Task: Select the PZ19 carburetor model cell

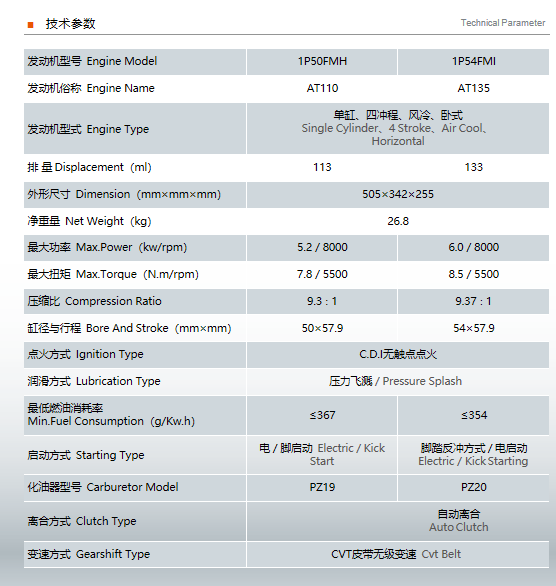Action: point(322,487)
